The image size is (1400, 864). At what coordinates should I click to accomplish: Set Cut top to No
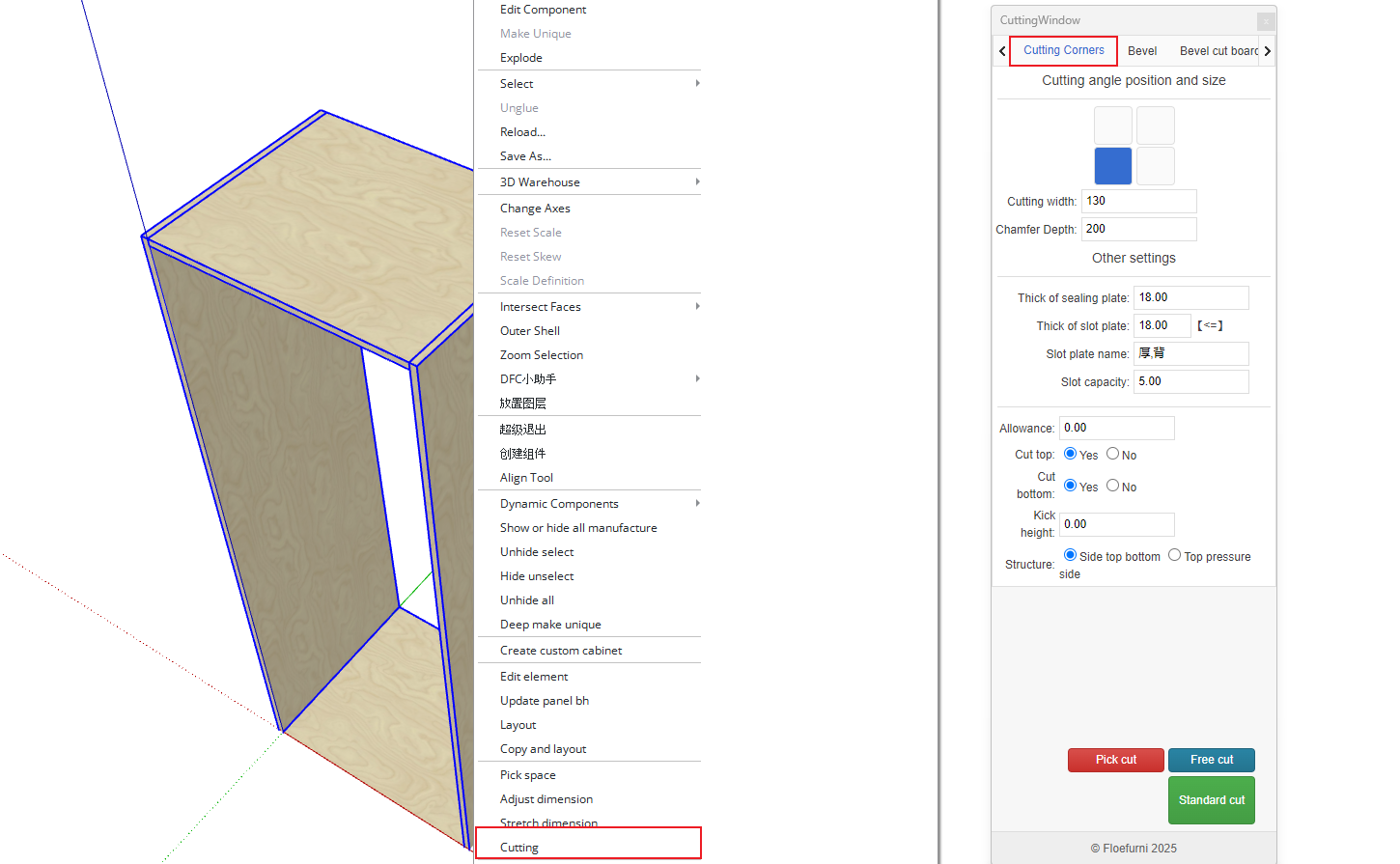[1113, 454]
